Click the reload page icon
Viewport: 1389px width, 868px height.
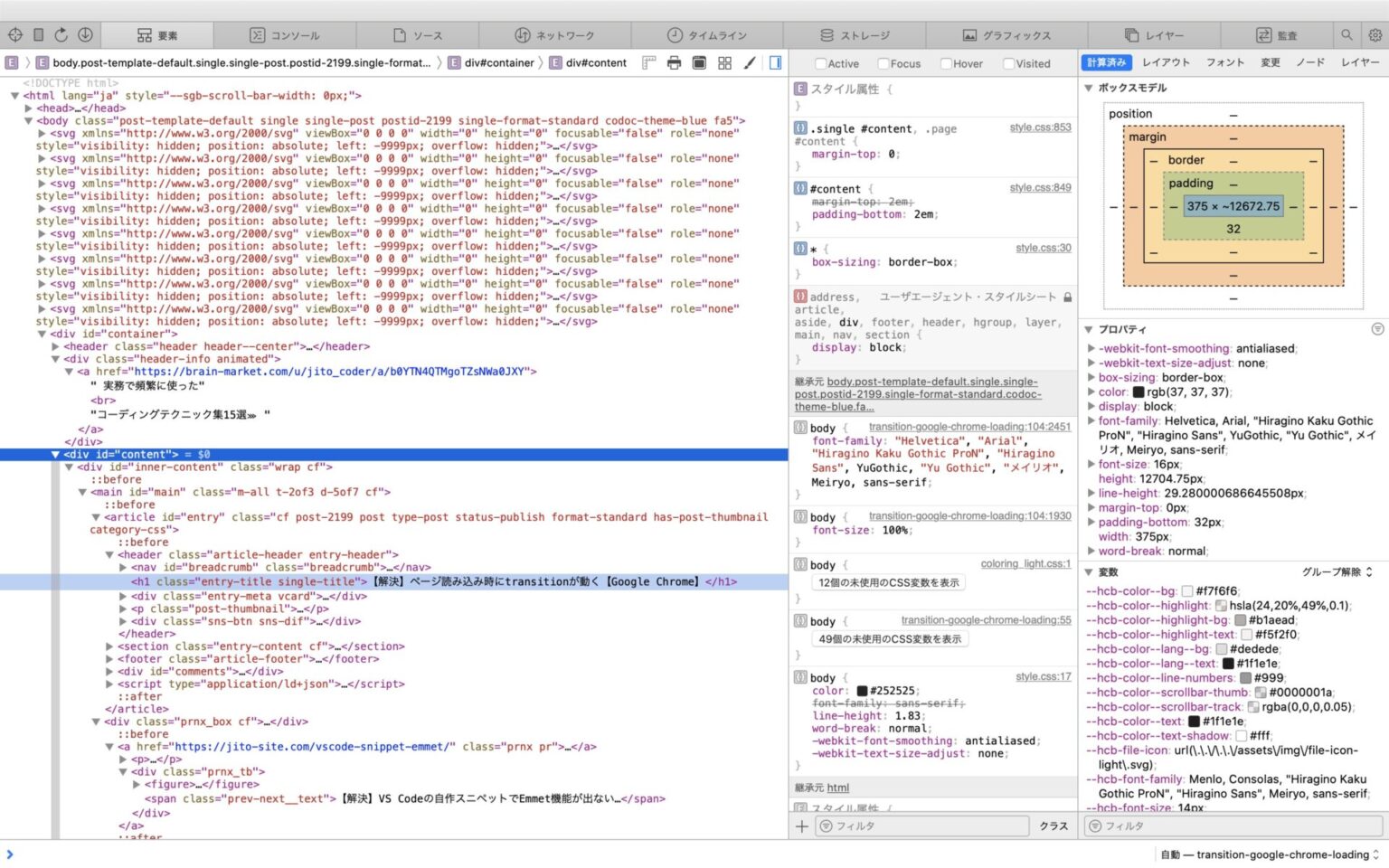(61, 35)
